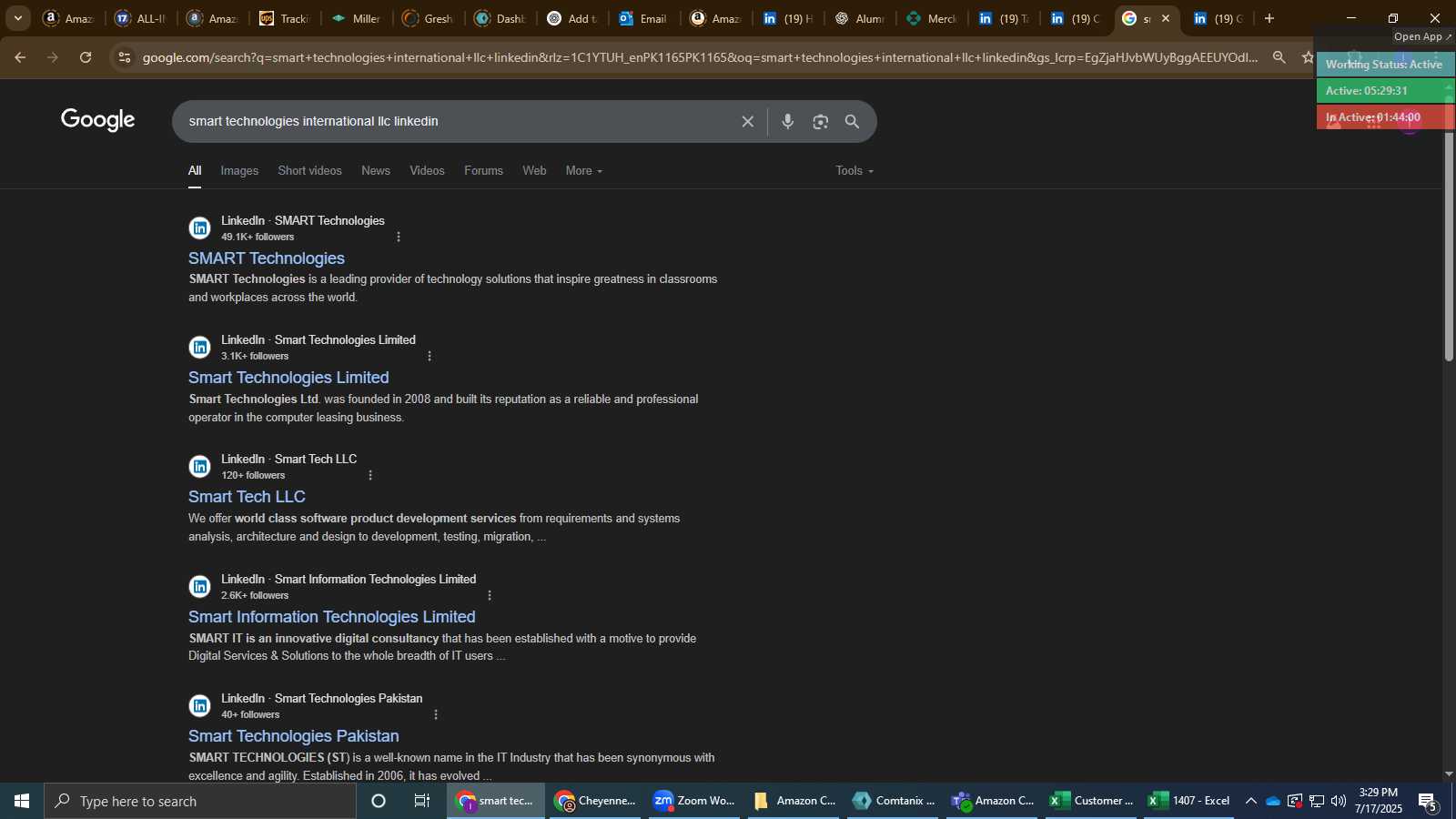This screenshot has width=1456, height=819.
Task: Click the zoom magnifier icon in the address bar
Action: coord(1279,57)
